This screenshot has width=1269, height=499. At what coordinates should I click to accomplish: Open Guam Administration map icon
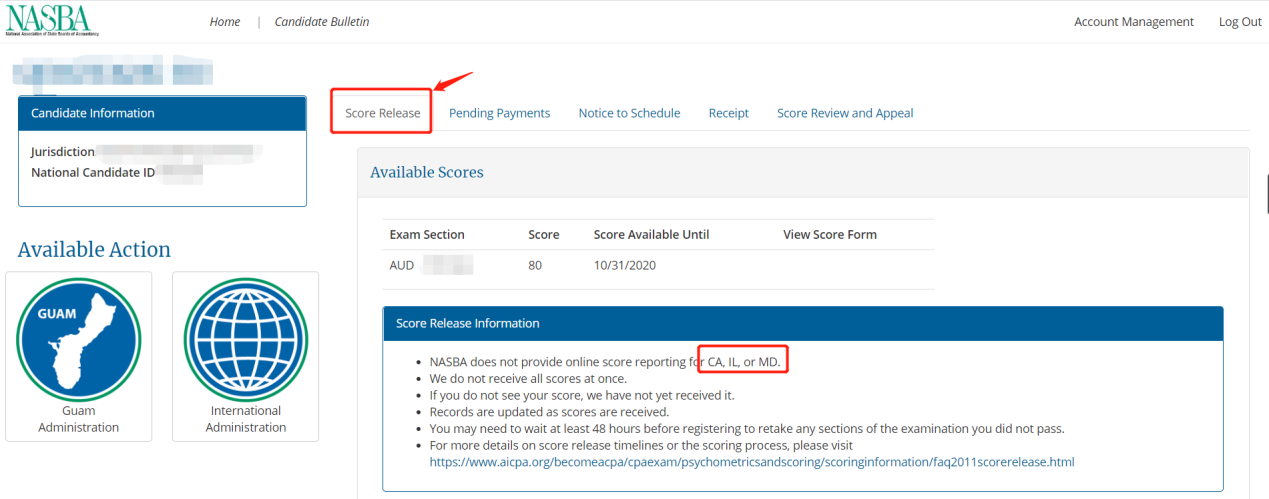click(79, 338)
